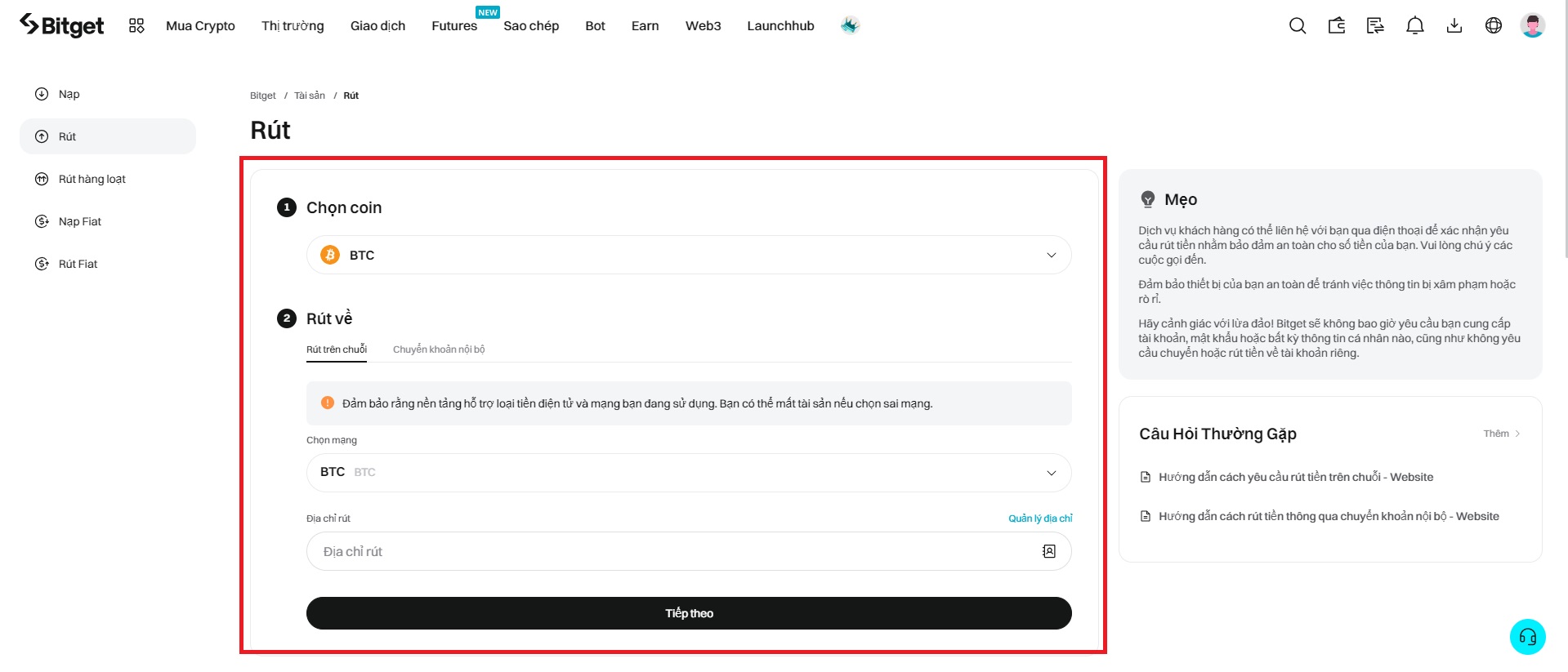Switch to Chuyển khoản nội bộ tab
The image size is (1568, 672).
439,349
